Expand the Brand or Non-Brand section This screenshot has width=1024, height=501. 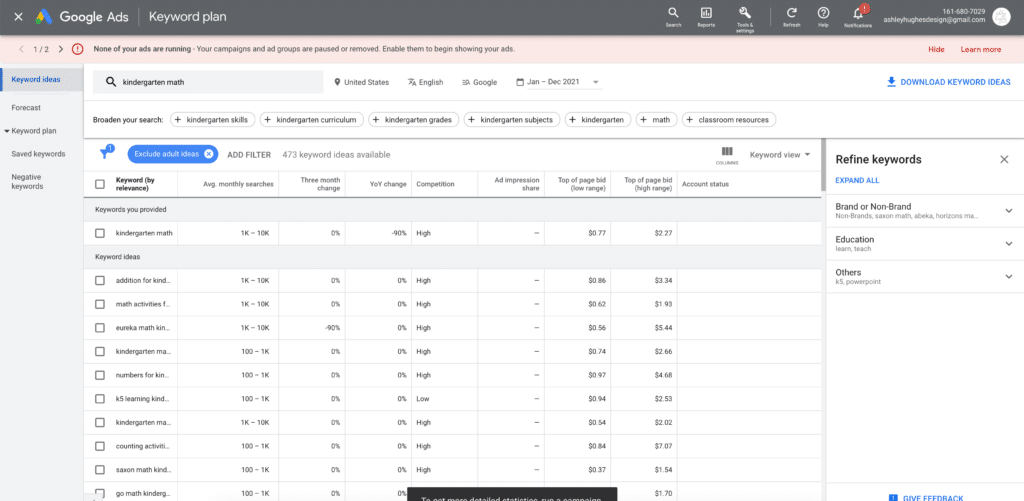1008,211
